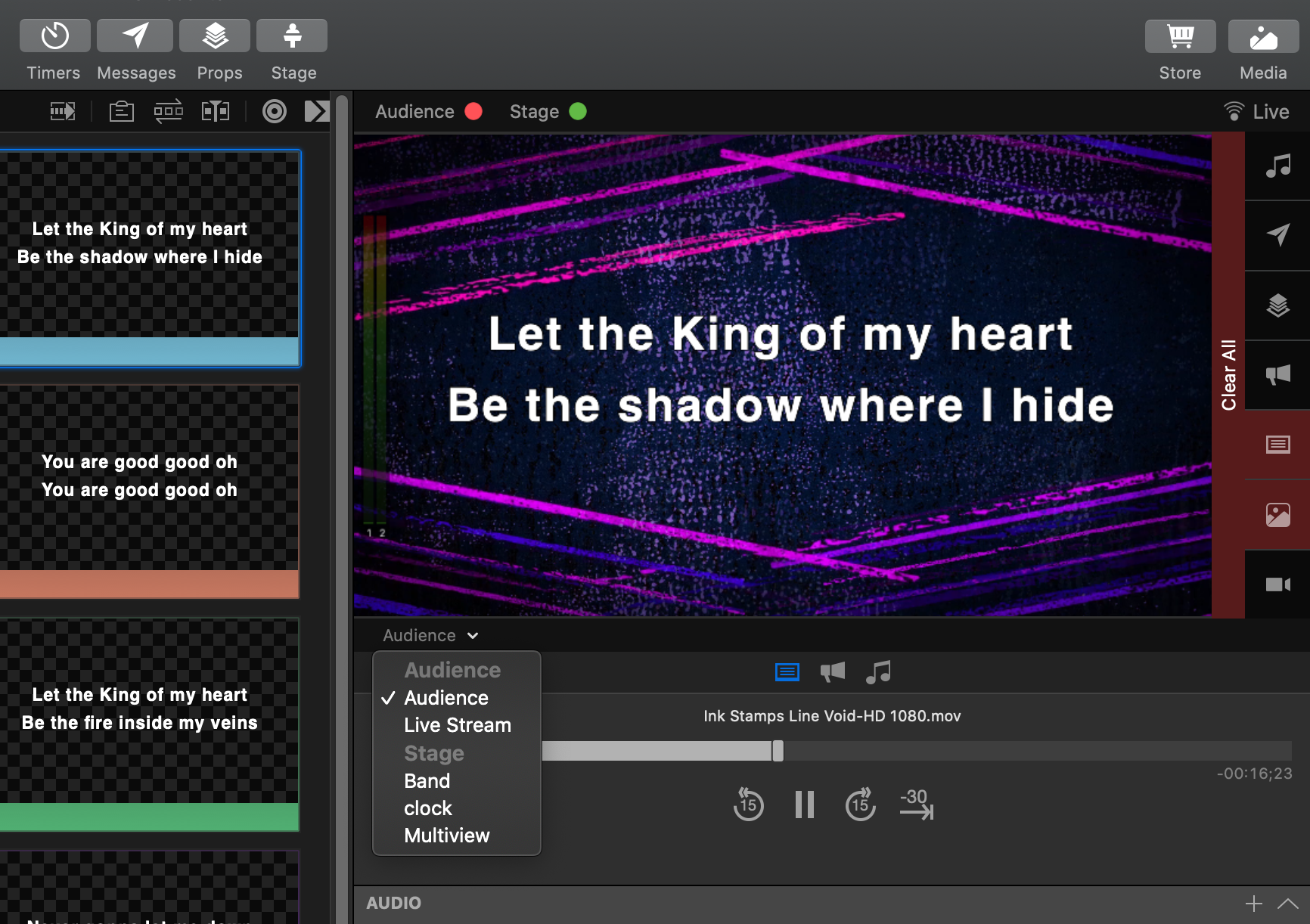The width and height of the screenshot is (1310, 924).
Task: Choose Band in the destination menu
Action: tap(427, 780)
